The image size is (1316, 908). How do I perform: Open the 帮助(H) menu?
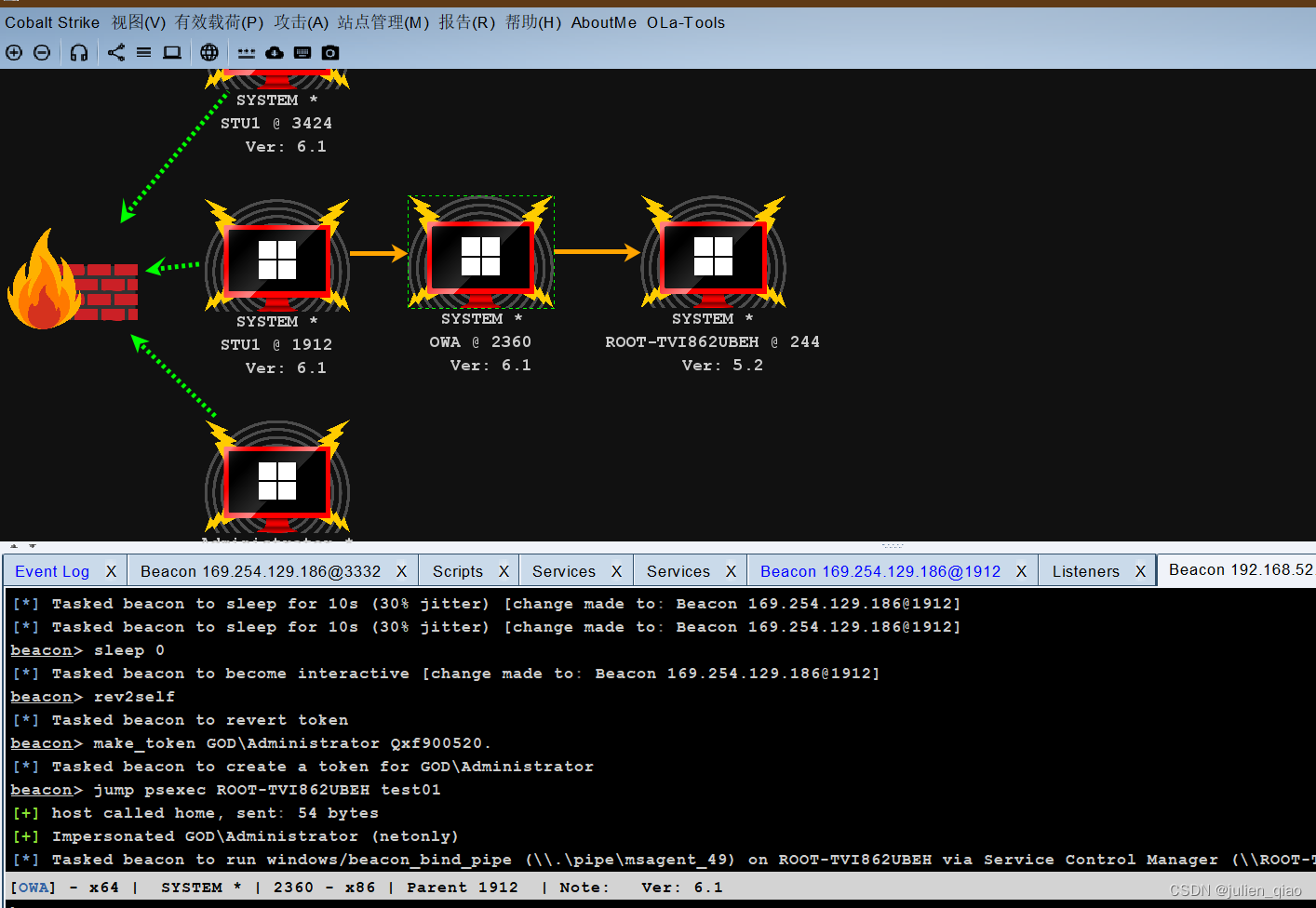tap(533, 22)
